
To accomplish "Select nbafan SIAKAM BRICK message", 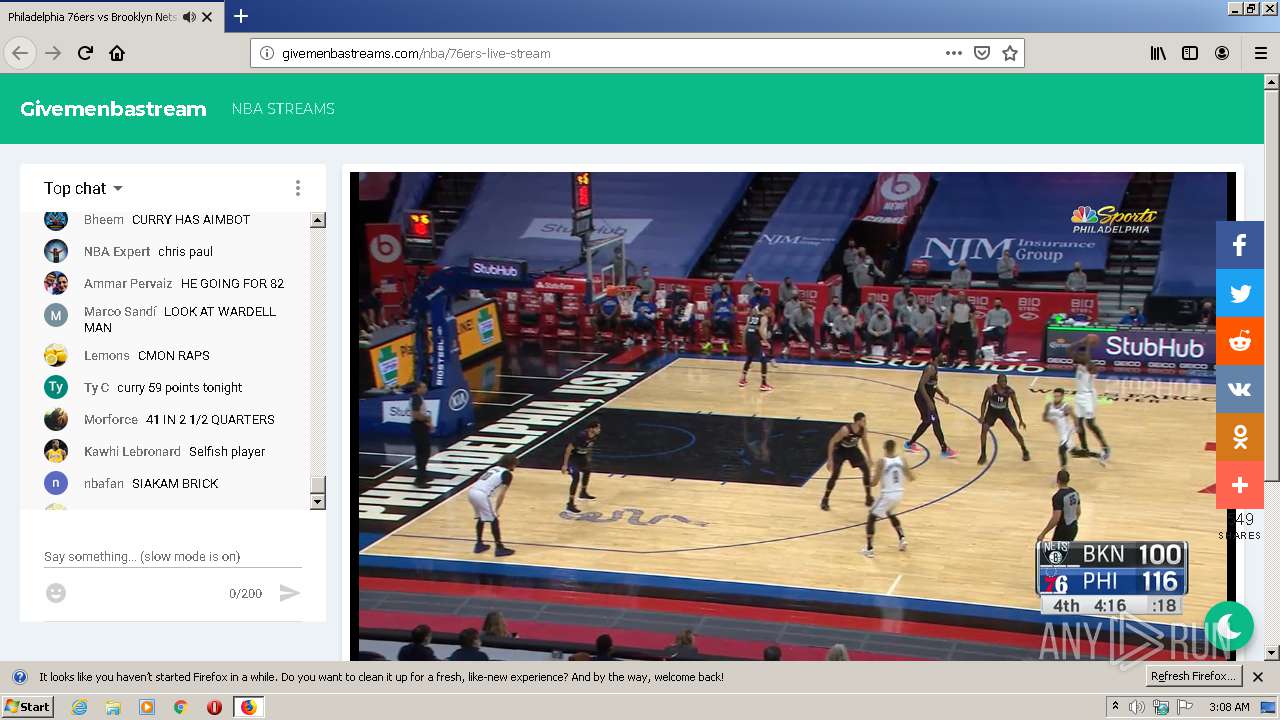I will (175, 483).
